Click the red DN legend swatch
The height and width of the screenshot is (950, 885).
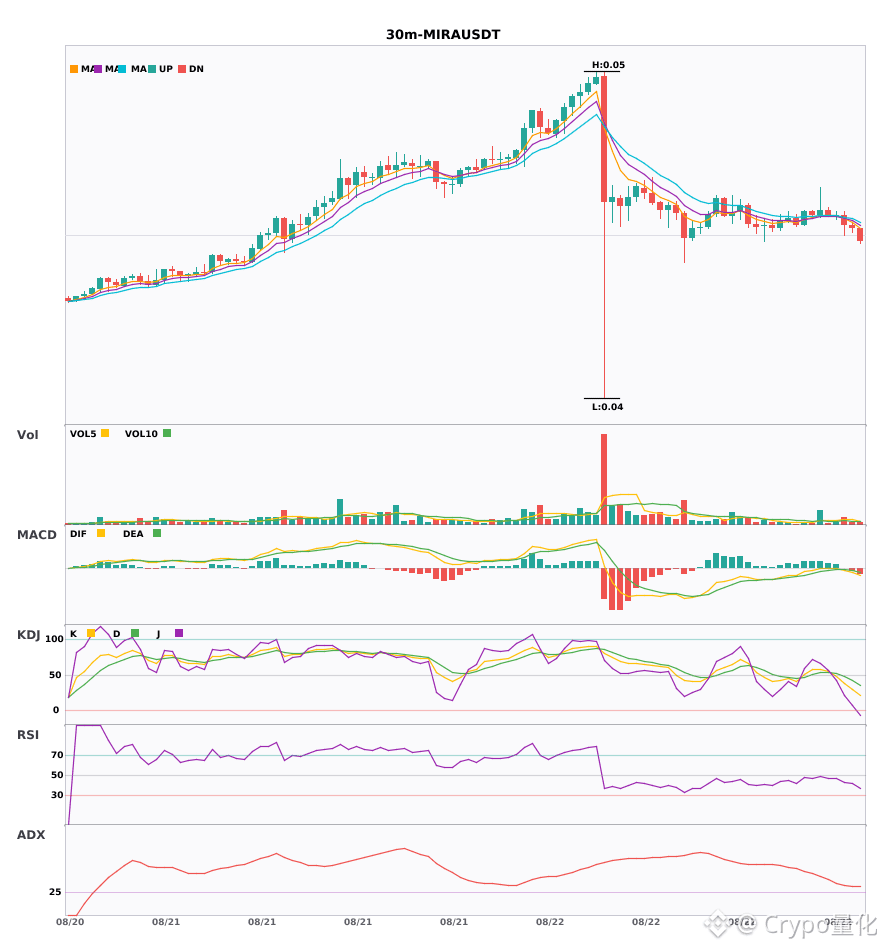182,69
